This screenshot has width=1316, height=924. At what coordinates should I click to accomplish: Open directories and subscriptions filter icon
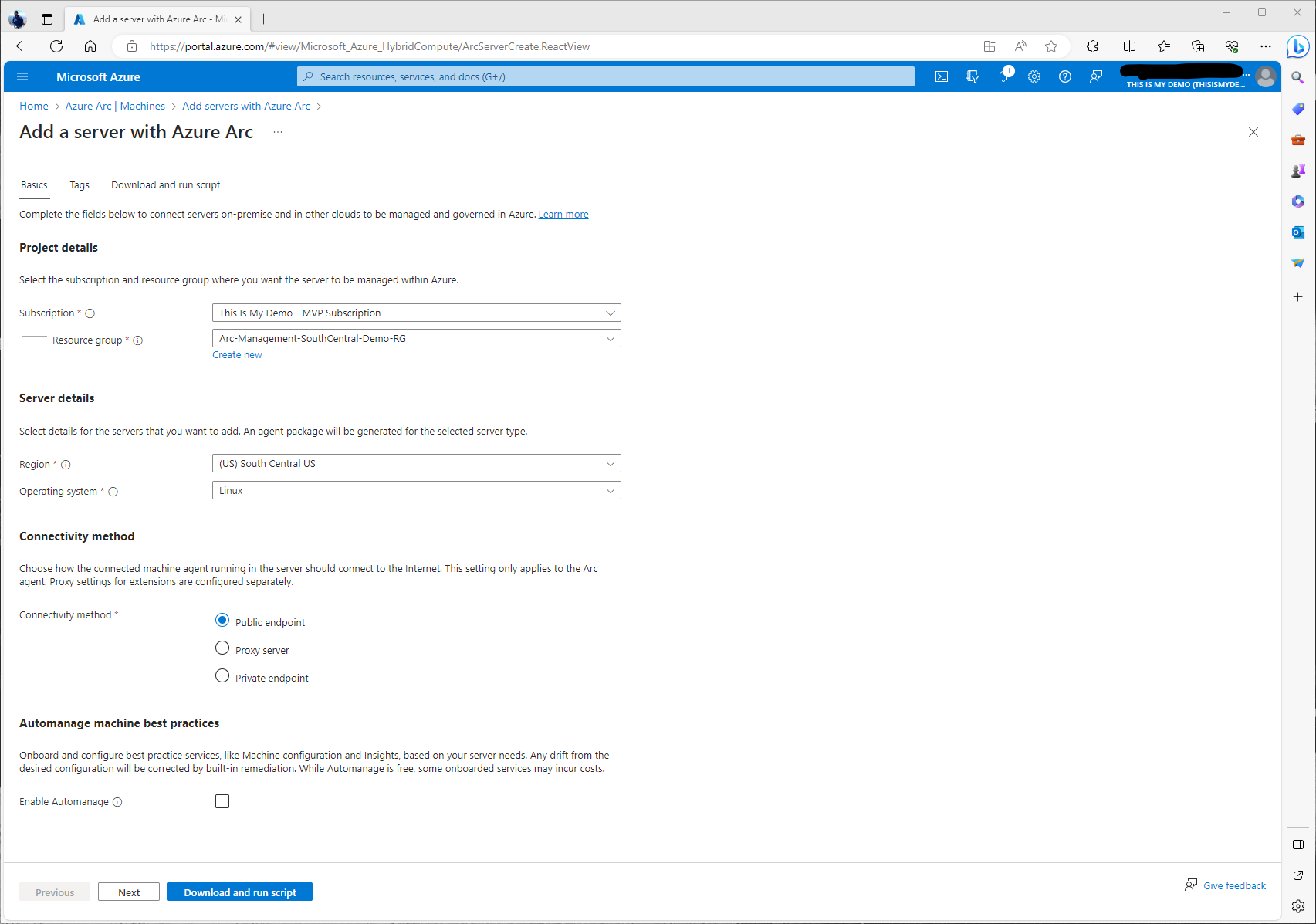tap(973, 76)
